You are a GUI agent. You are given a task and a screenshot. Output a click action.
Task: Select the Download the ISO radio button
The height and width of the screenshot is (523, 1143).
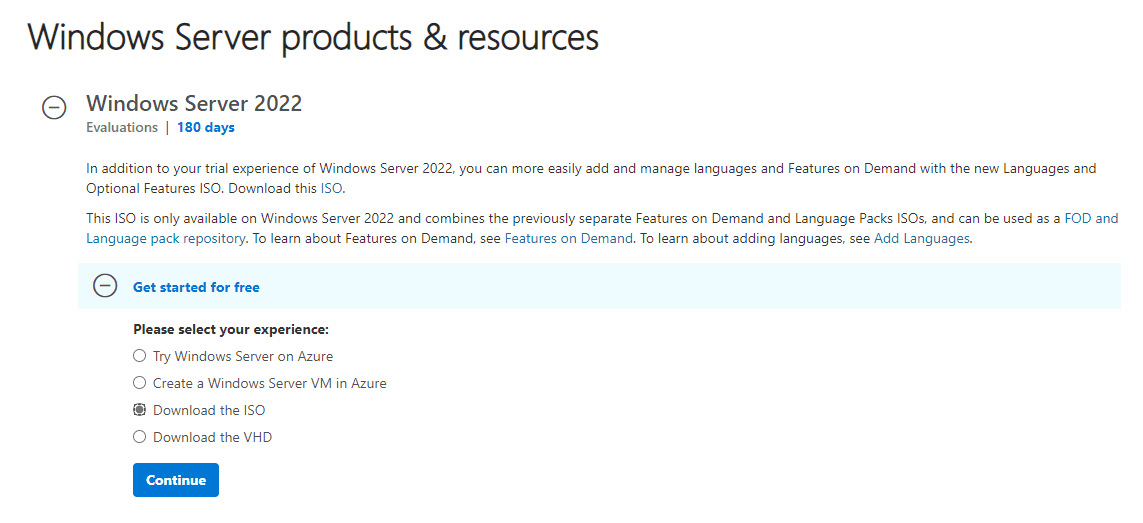click(x=140, y=410)
